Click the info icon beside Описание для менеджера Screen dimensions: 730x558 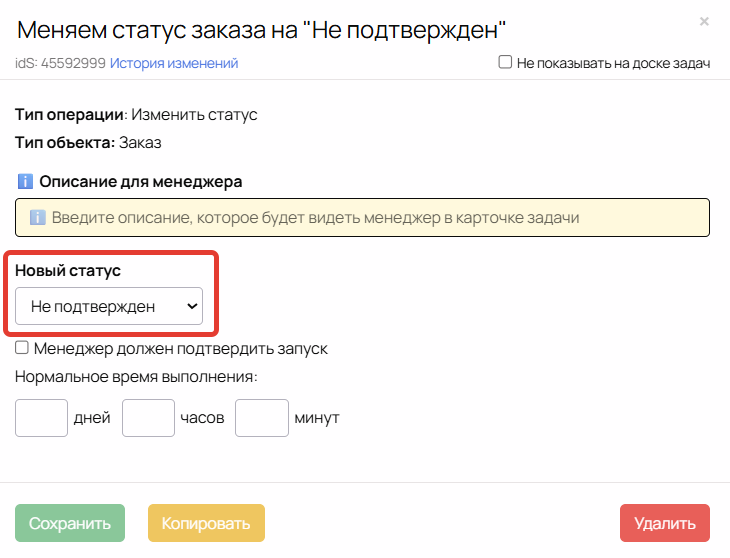[x=25, y=181]
